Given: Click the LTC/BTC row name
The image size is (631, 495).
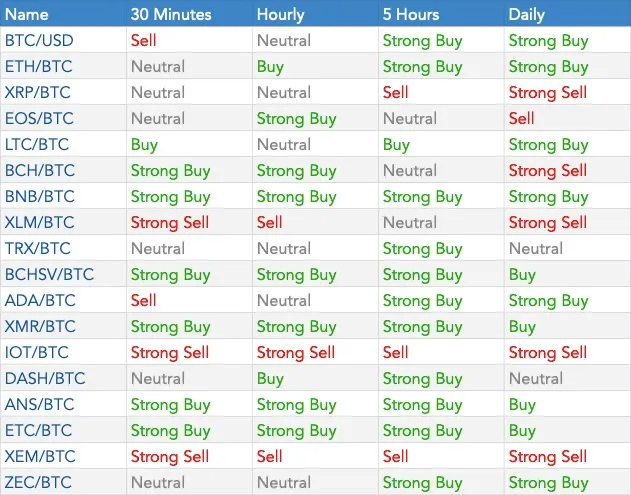Looking at the screenshot, I should [x=37, y=144].
